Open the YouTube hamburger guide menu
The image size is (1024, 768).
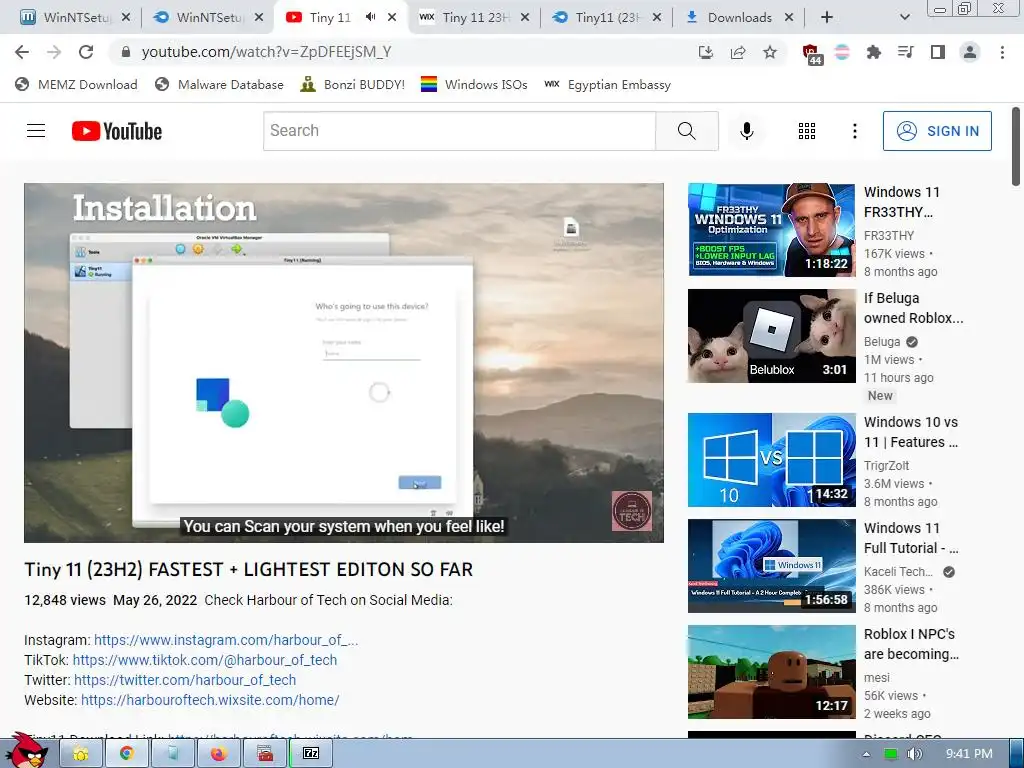point(36,131)
